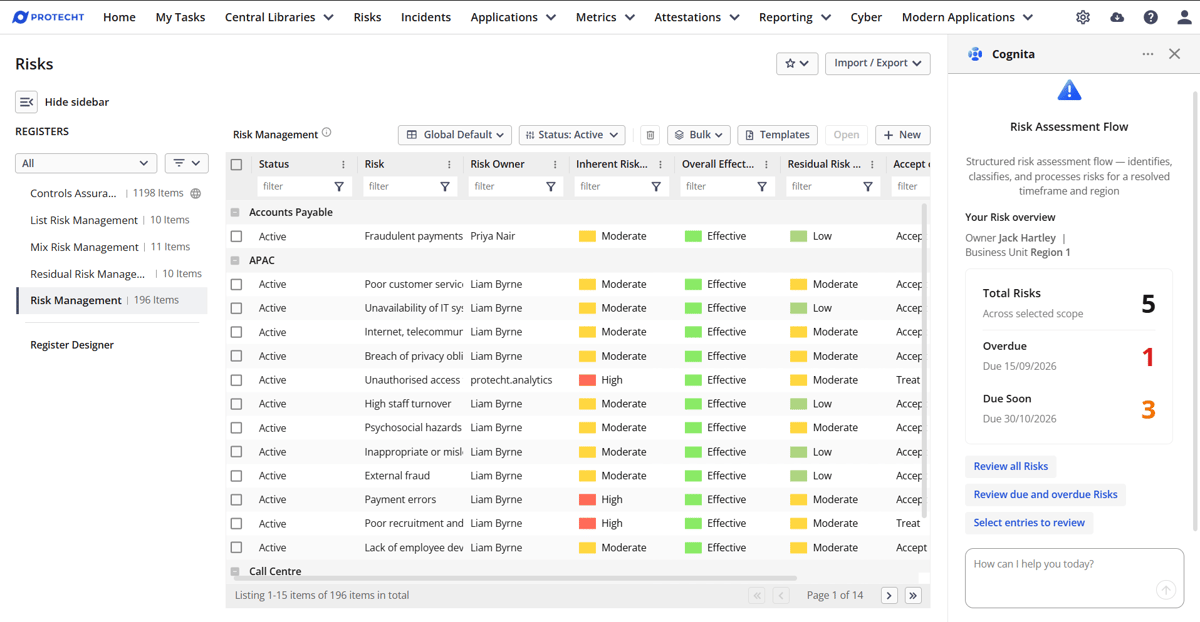Open the Incidents page
The height and width of the screenshot is (622, 1200).
tap(426, 17)
